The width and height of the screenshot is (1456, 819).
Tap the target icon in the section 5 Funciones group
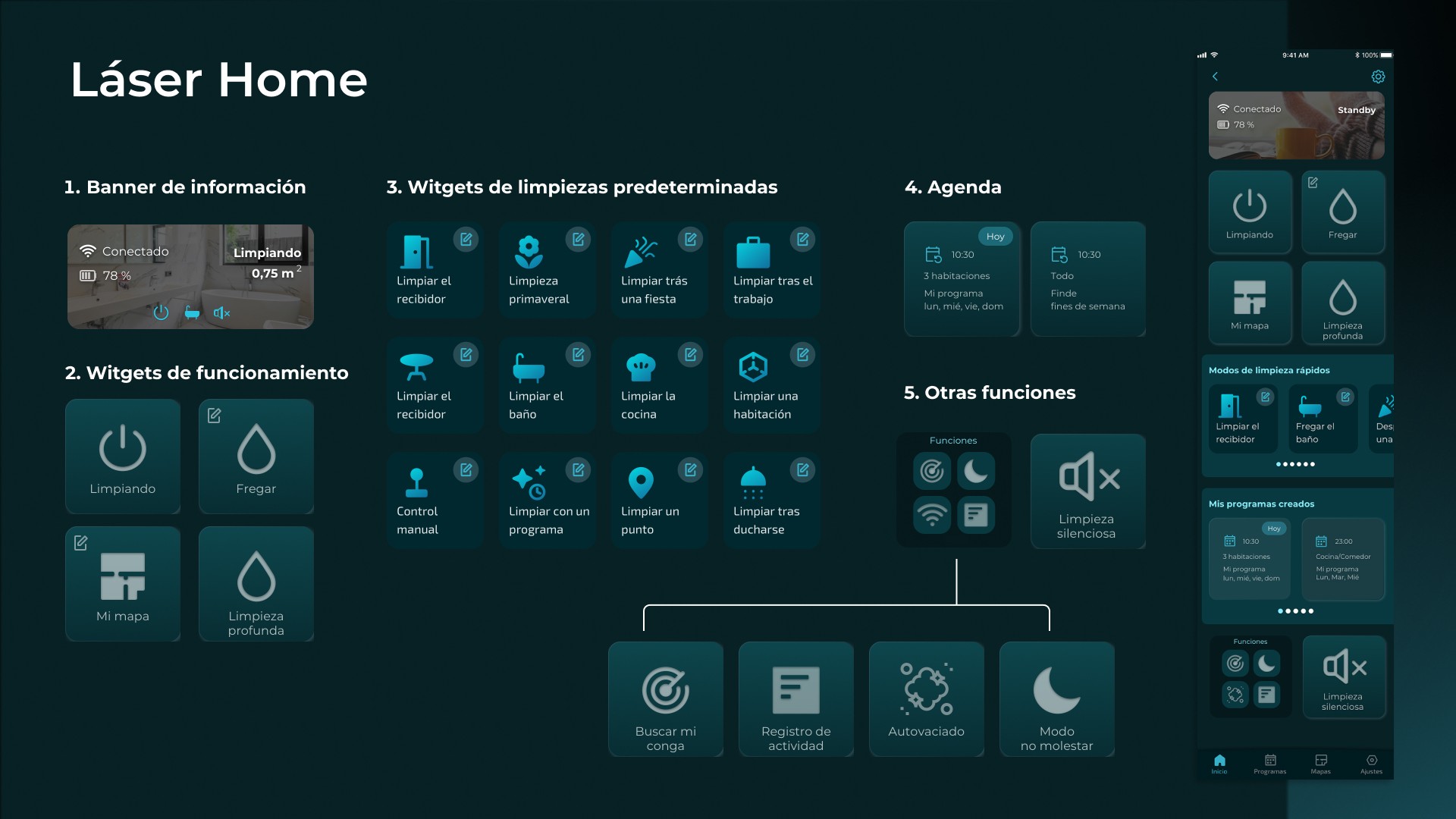(x=932, y=471)
